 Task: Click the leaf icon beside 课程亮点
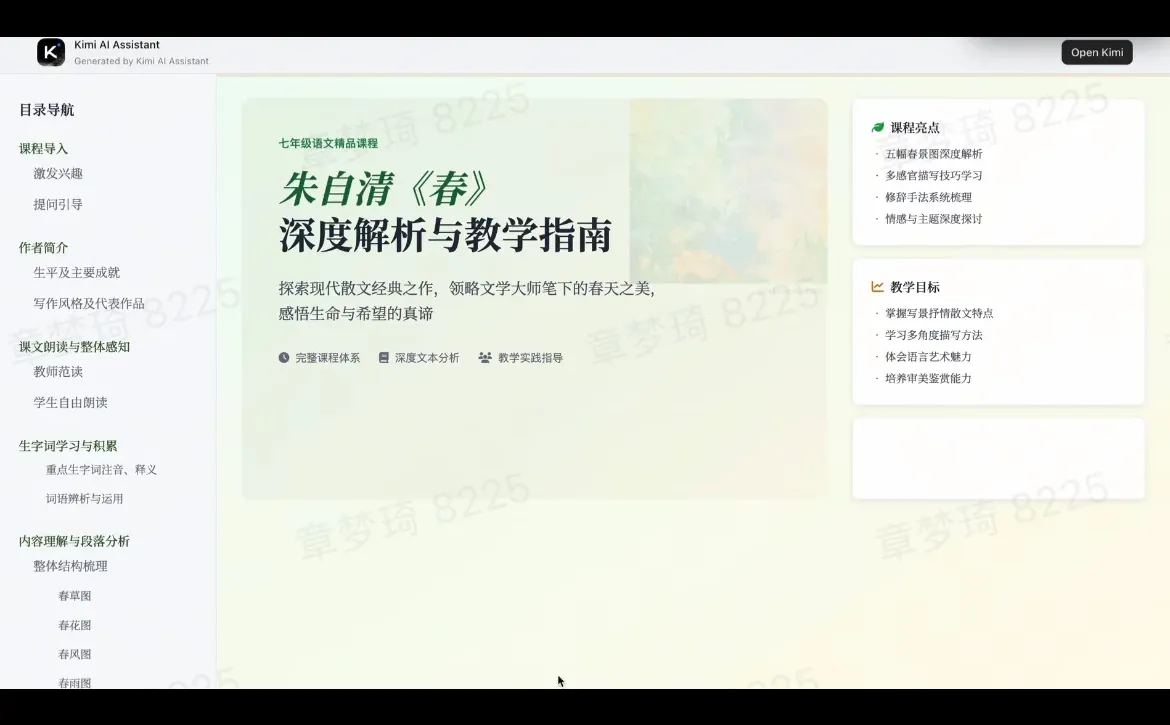877,127
